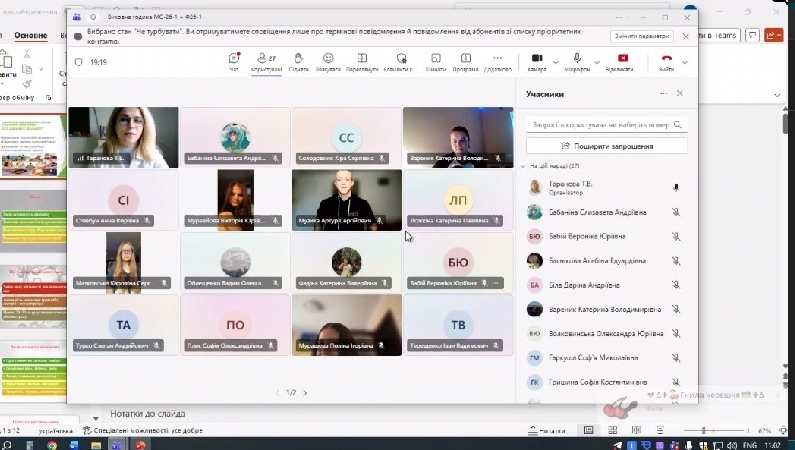Open more actions (Додатково) in meeting toolbar
Viewport: 795px width, 450px height.
click(497, 62)
